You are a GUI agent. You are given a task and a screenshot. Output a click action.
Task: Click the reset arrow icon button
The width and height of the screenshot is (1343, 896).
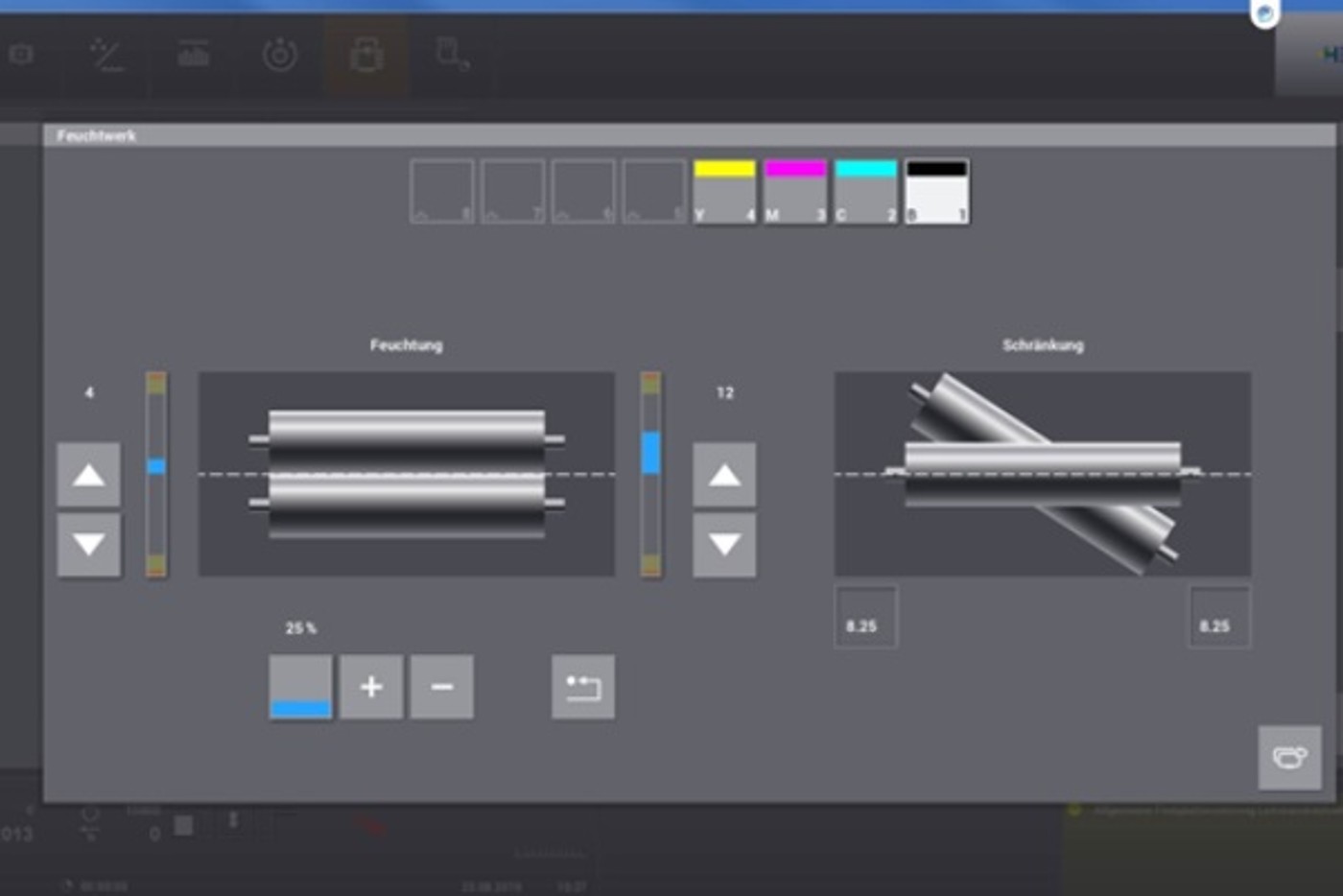click(582, 687)
